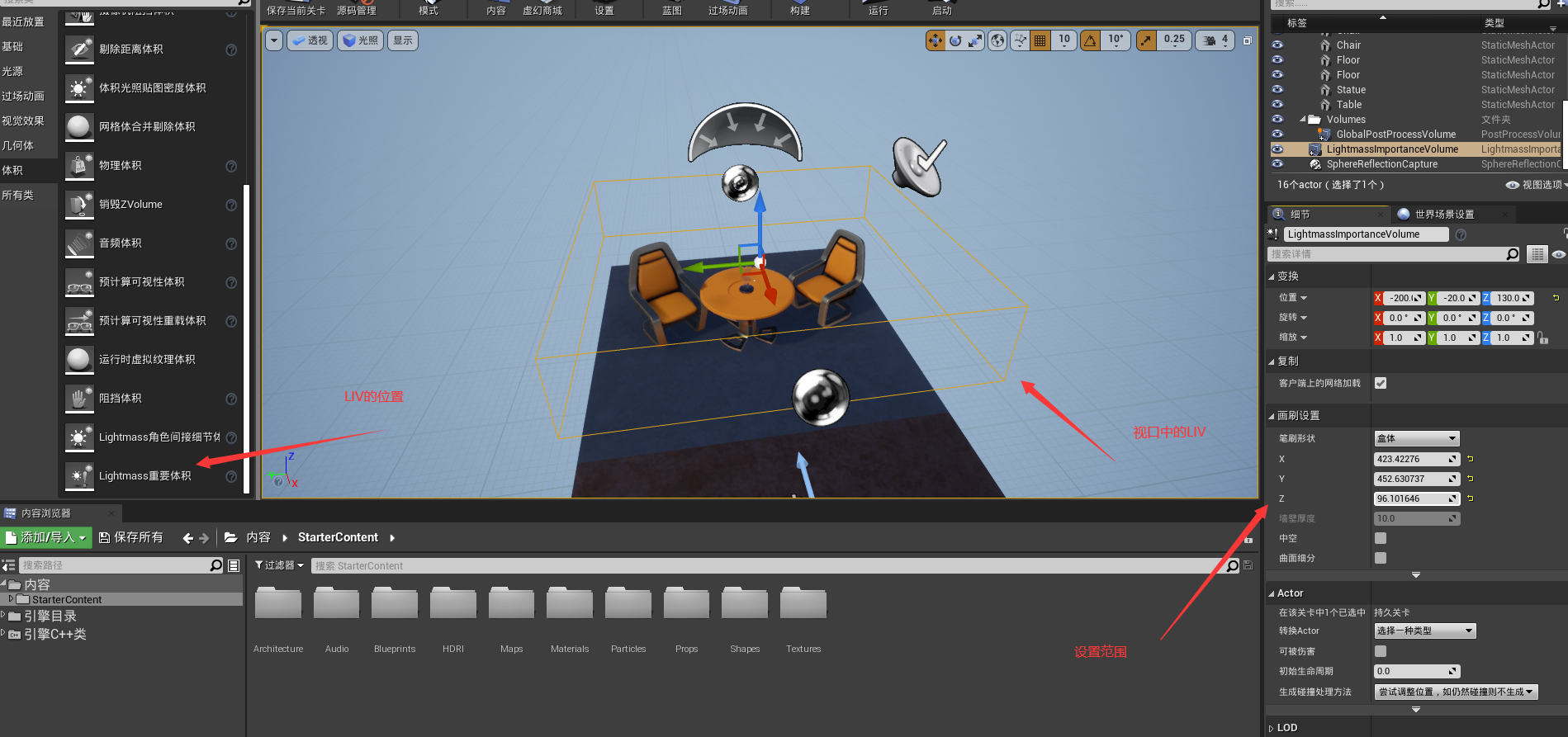This screenshot has height=737, width=1568.
Task: Enable the 中空 (hollow) checkbox
Action: click(x=1381, y=538)
